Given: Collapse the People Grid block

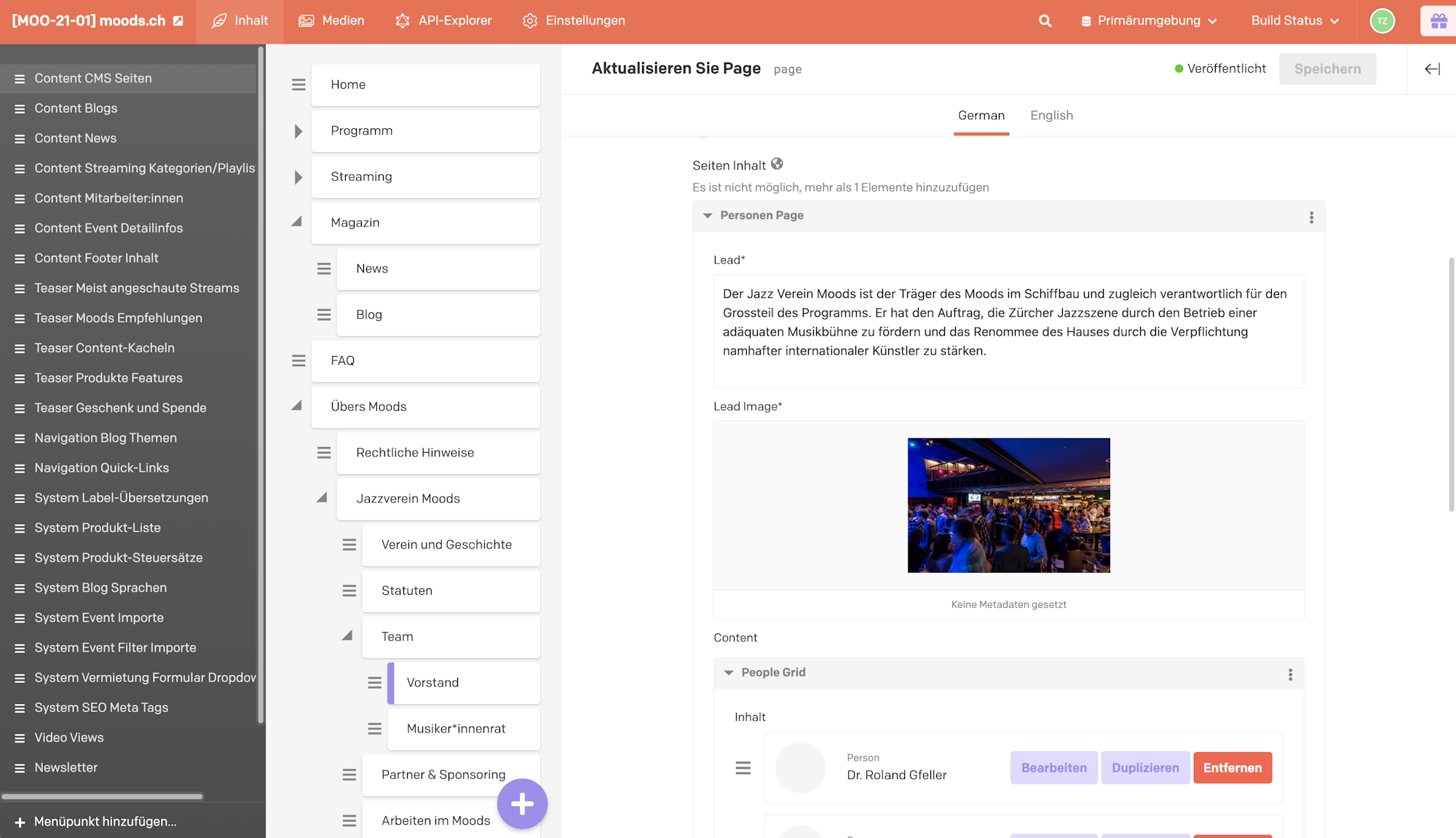Looking at the screenshot, I should coord(728,673).
